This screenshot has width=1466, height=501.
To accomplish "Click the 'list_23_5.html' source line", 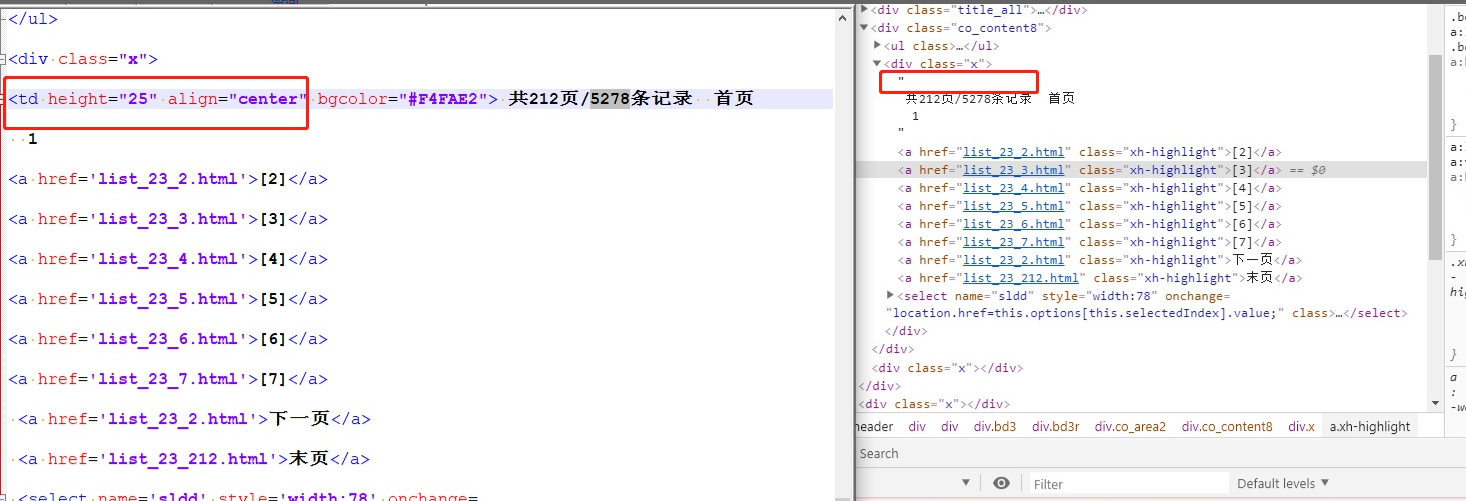I will click(x=168, y=299).
